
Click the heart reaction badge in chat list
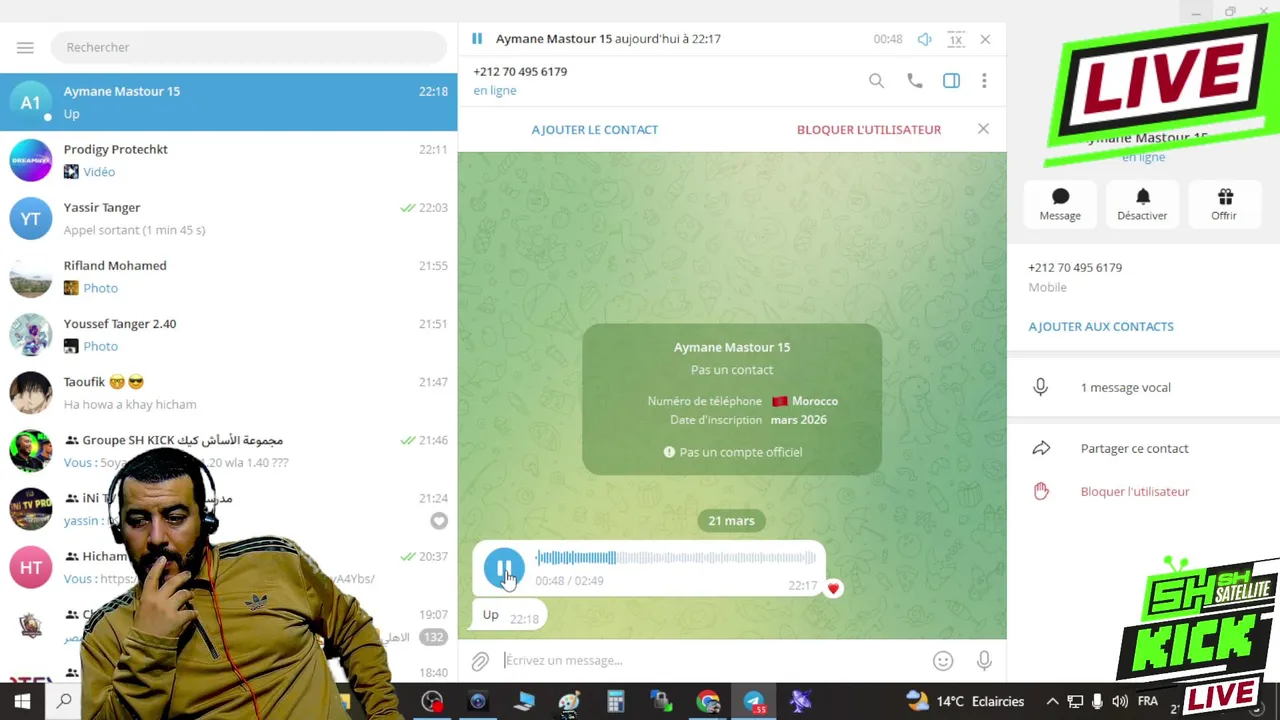pos(439,521)
